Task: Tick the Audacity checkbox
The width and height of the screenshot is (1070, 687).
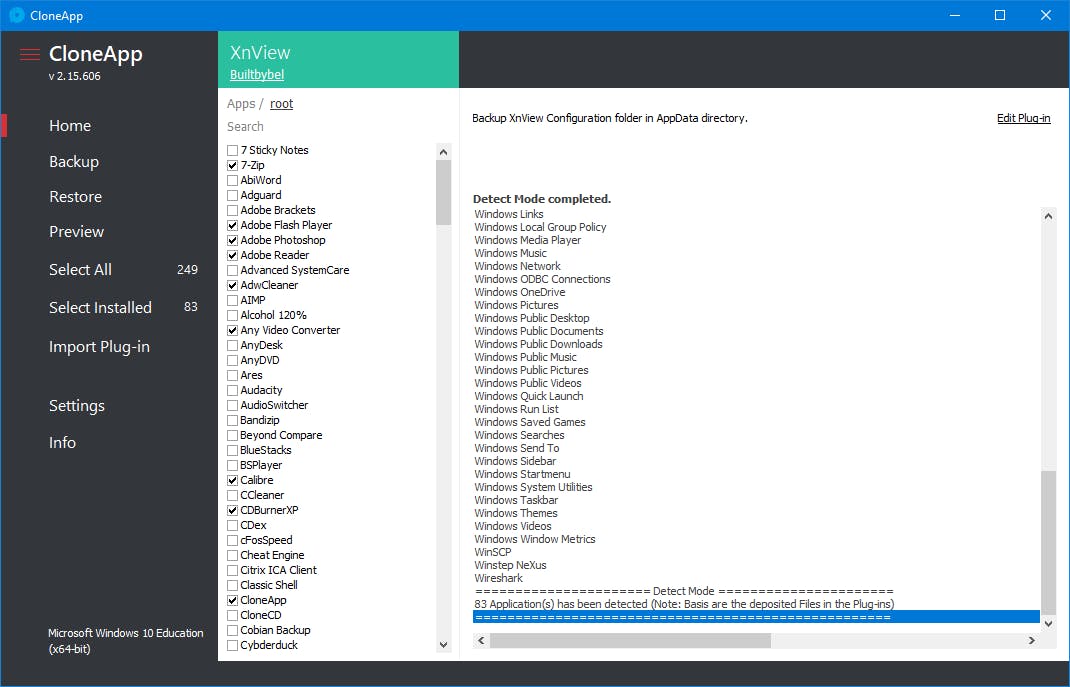Action: (233, 390)
